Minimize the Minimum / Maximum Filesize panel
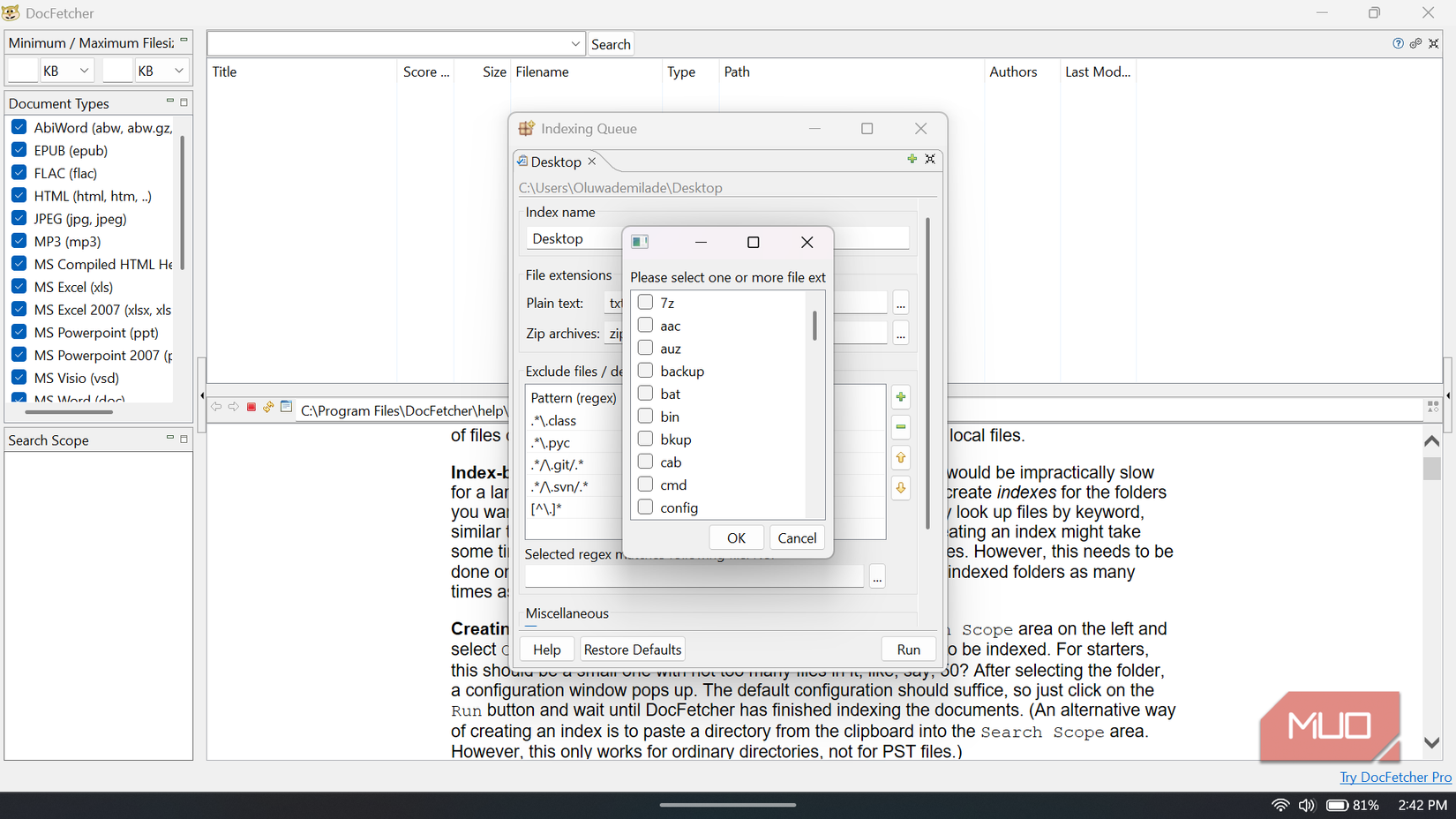This screenshot has width=1456, height=819. click(184, 41)
